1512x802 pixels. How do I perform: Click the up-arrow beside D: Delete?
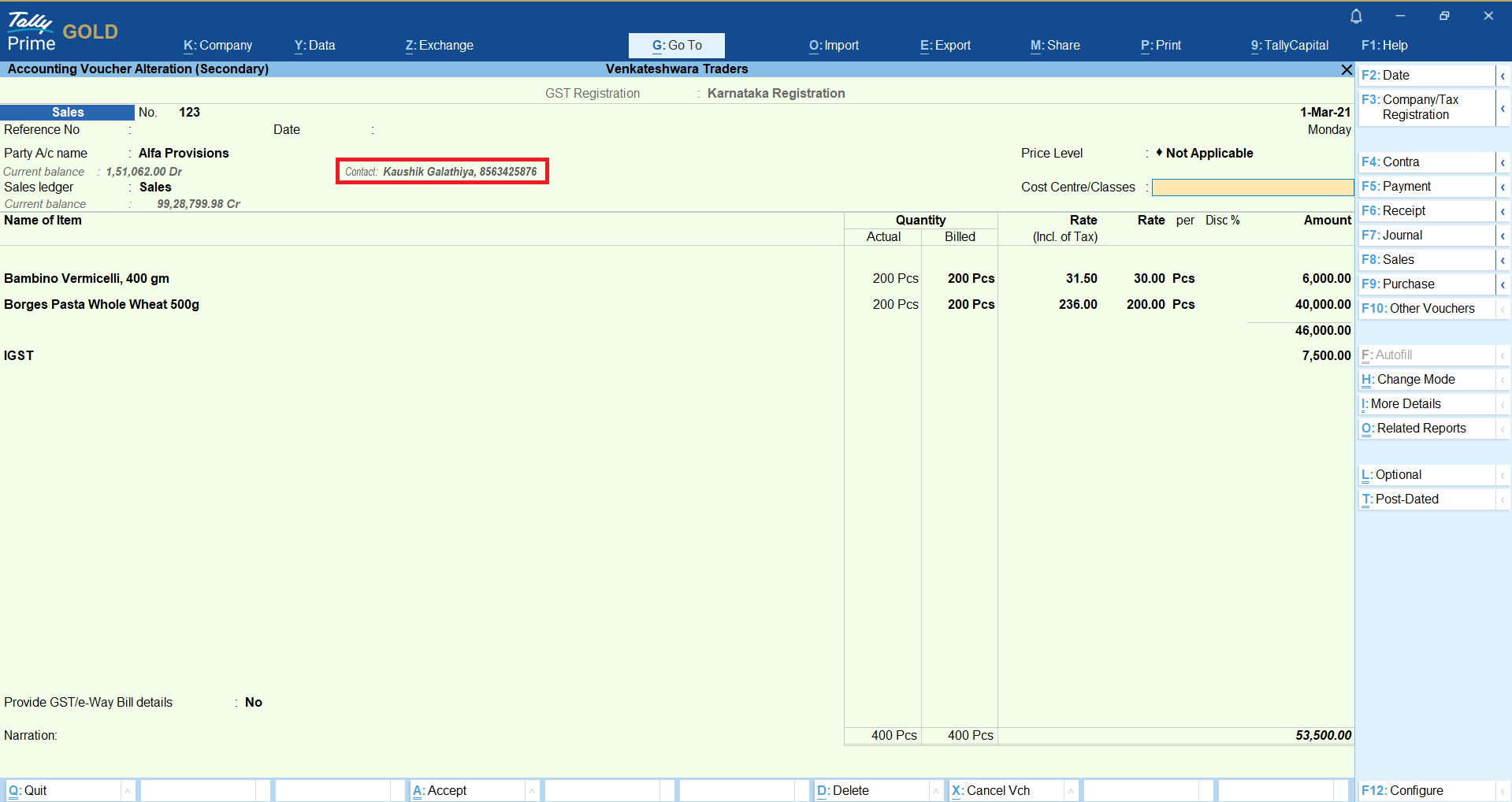tap(936, 791)
